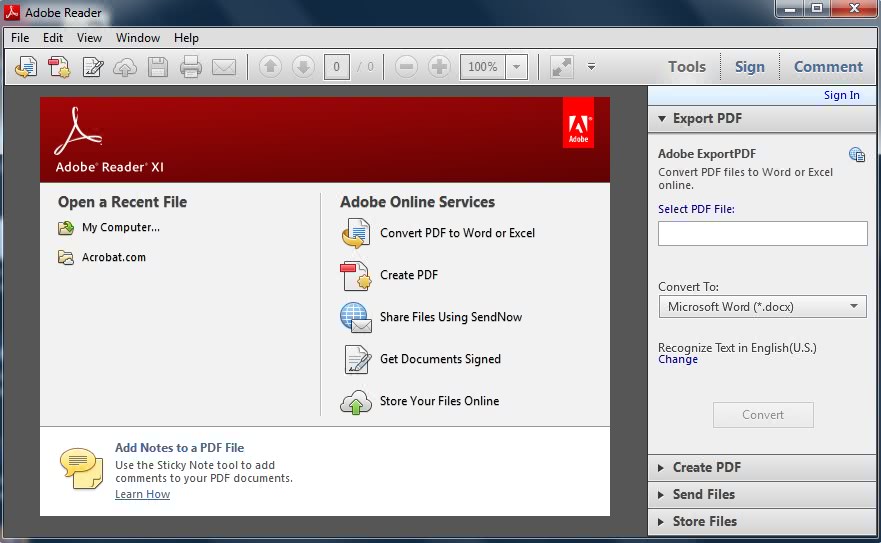This screenshot has width=881, height=543.
Task: Click the Get Documents Signed icon
Action: (356, 359)
